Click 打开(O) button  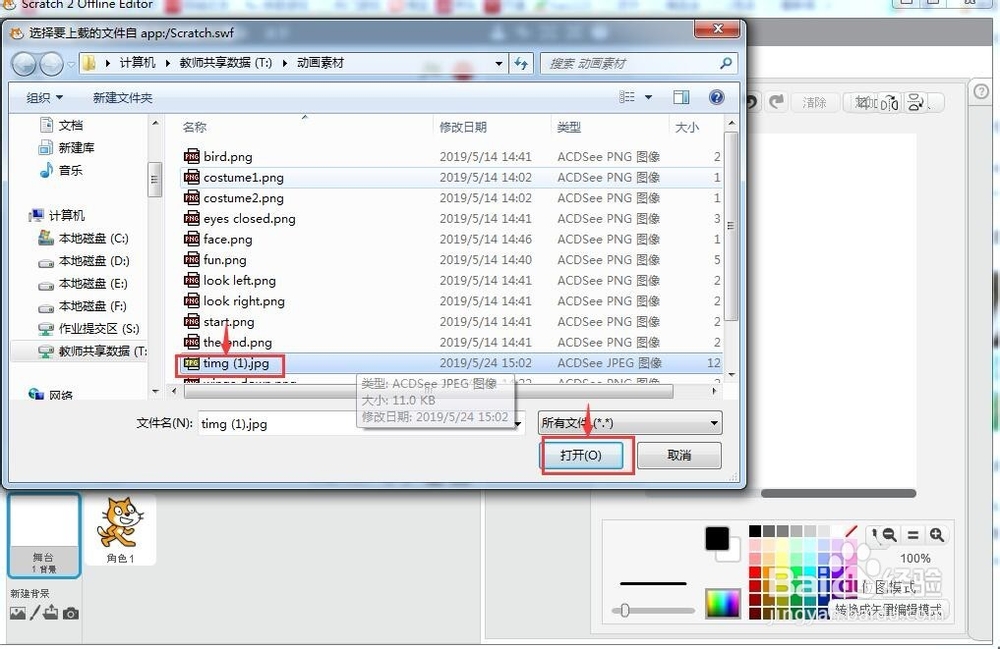point(581,455)
